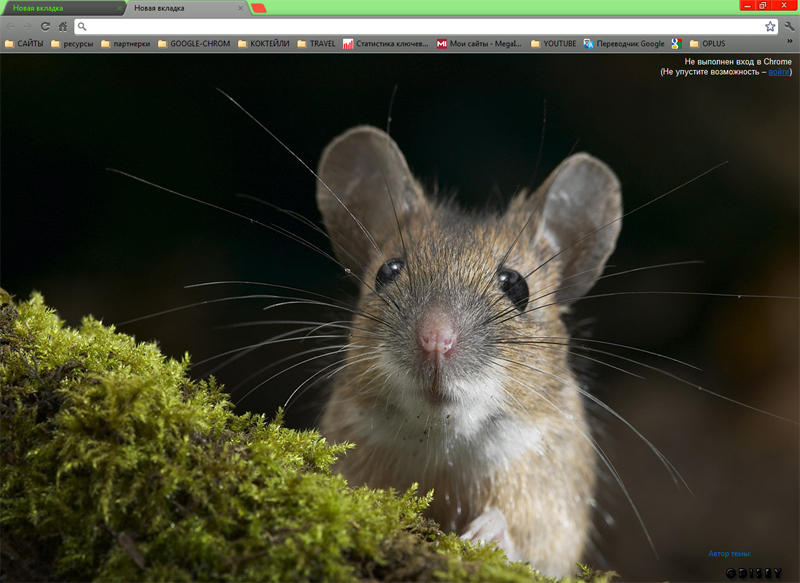
Task: Open the OPLUS bookmarks folder
Action: 707,44
